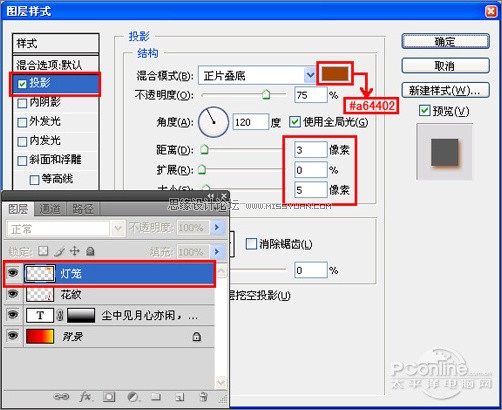
Task: Switch to the 通道 tab
Action: click(50, 209)
